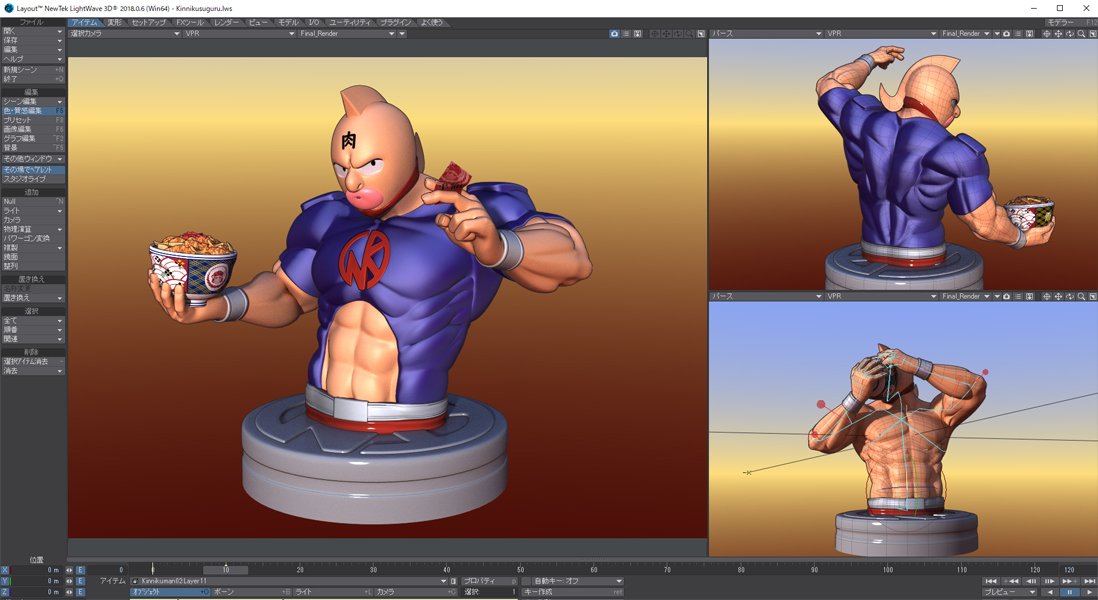Click the save-render icon in main viewport header

[x=638, y=34]
